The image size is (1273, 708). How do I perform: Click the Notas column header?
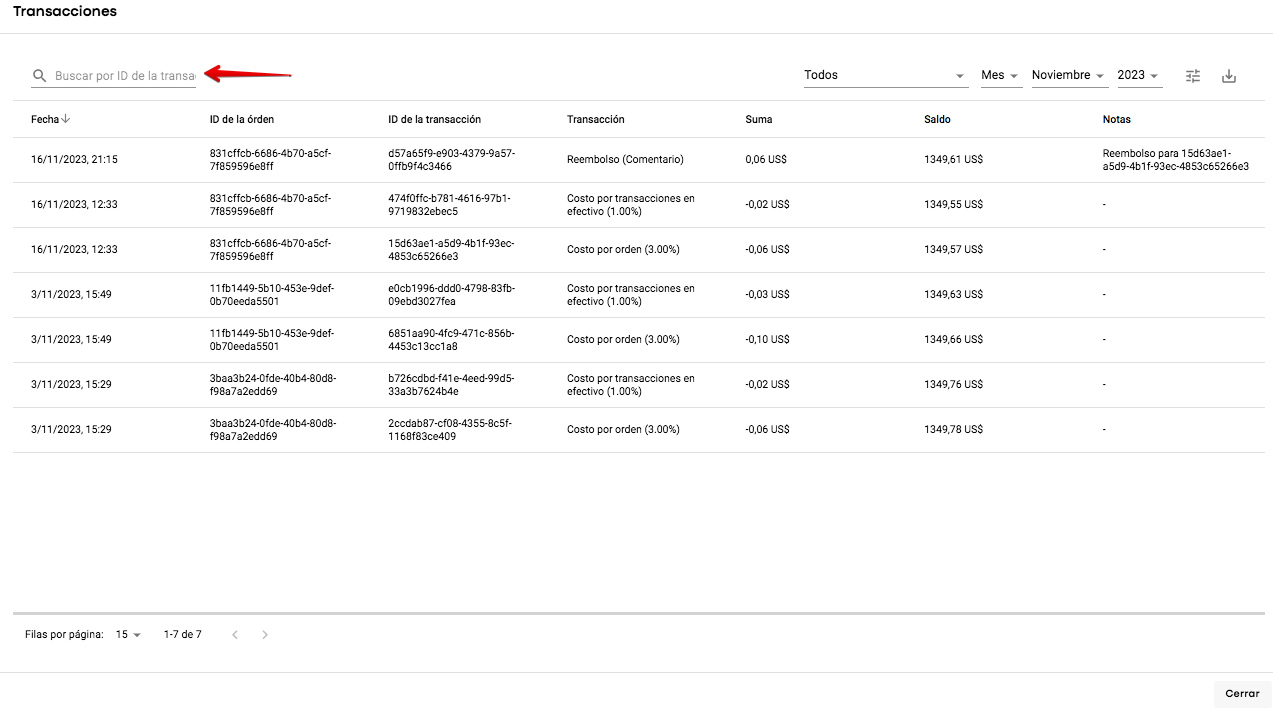[x=1116, y=119]
